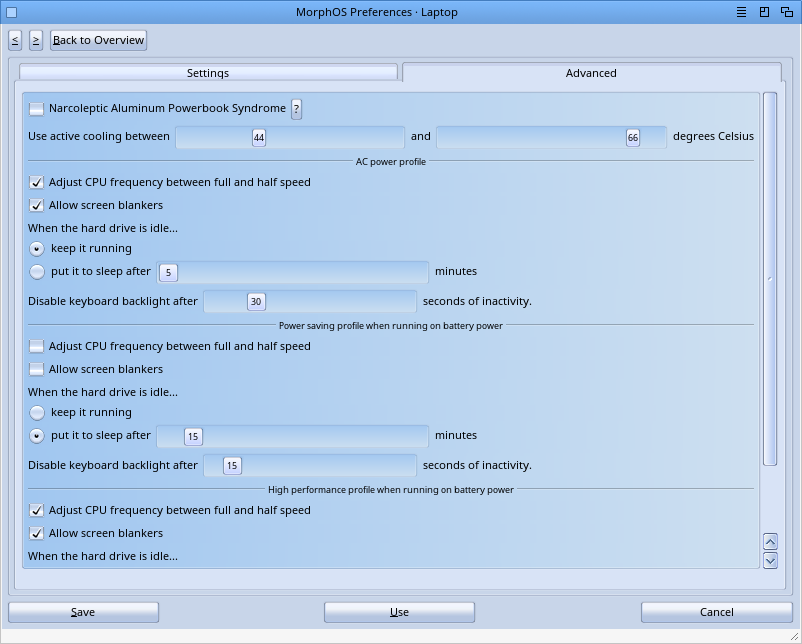The height and width of the screenshot is (644, 802).
Task: Click 'Power saving profile when running on battery power'
Action: (x=391, y=326)
